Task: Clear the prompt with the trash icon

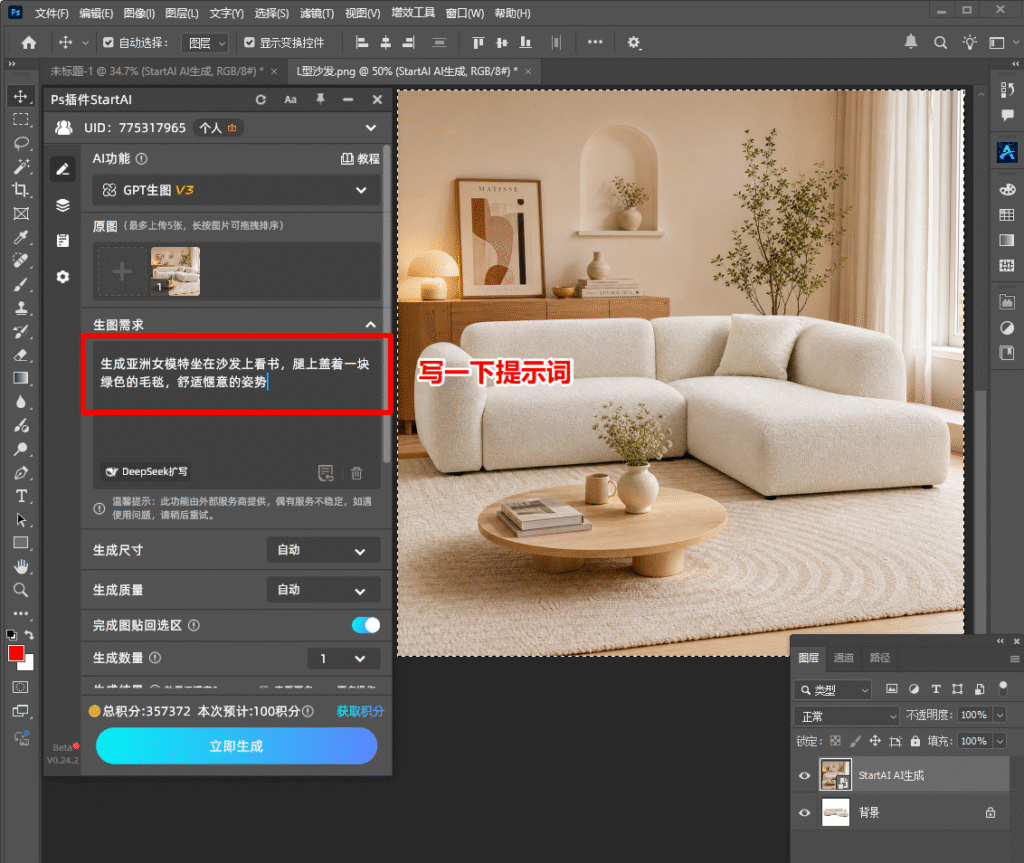Action: click(x=357, y=473)
